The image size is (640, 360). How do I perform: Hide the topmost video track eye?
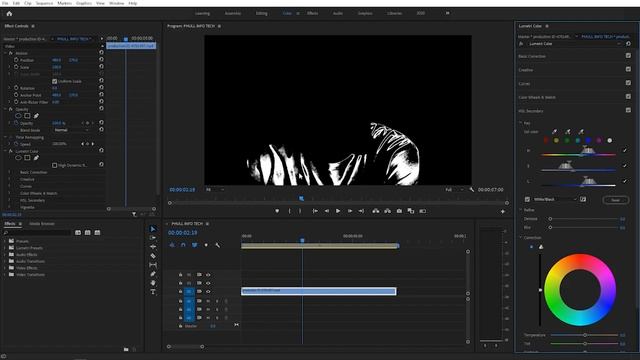point(208,275)
